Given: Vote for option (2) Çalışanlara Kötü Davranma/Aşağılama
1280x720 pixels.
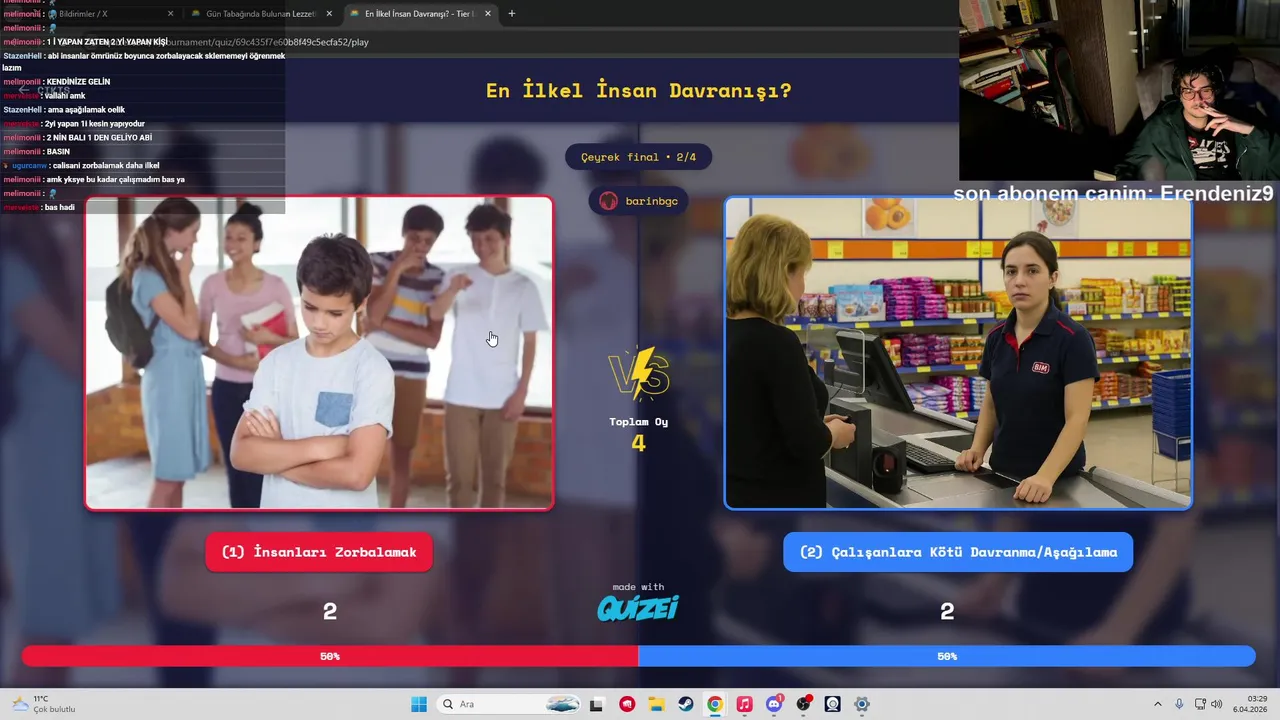Looking at the screenshot, I should 958,552.
